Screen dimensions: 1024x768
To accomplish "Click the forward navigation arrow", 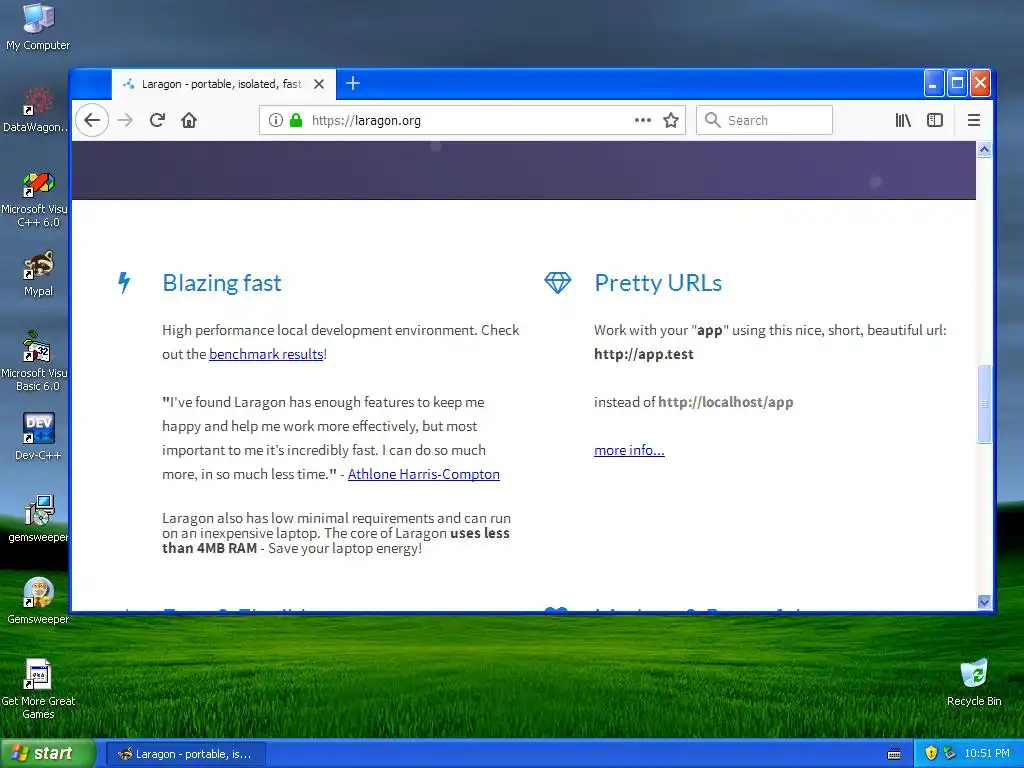I will 125,120.
